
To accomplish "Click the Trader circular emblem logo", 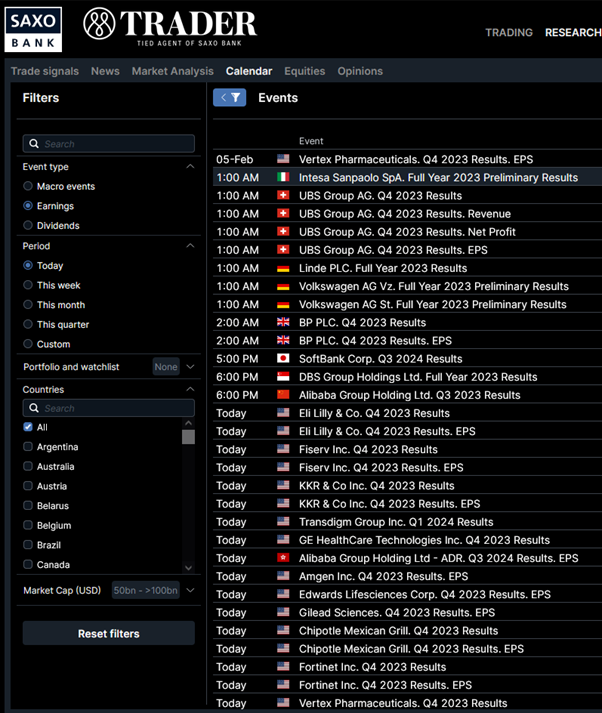I will (x=99, y=24).
